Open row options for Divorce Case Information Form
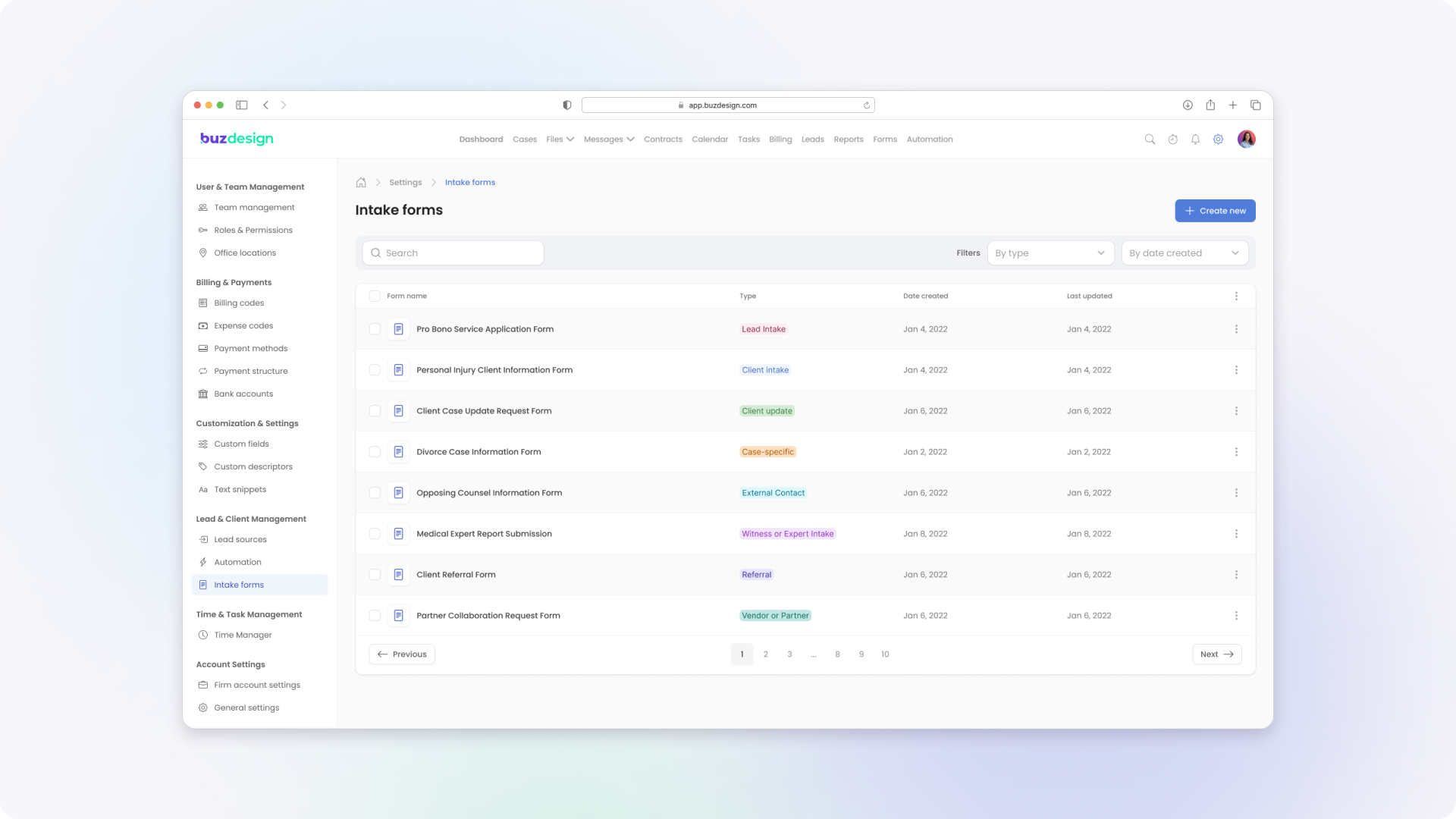This screenshot has width=1456, height=819. [1236, 452]
